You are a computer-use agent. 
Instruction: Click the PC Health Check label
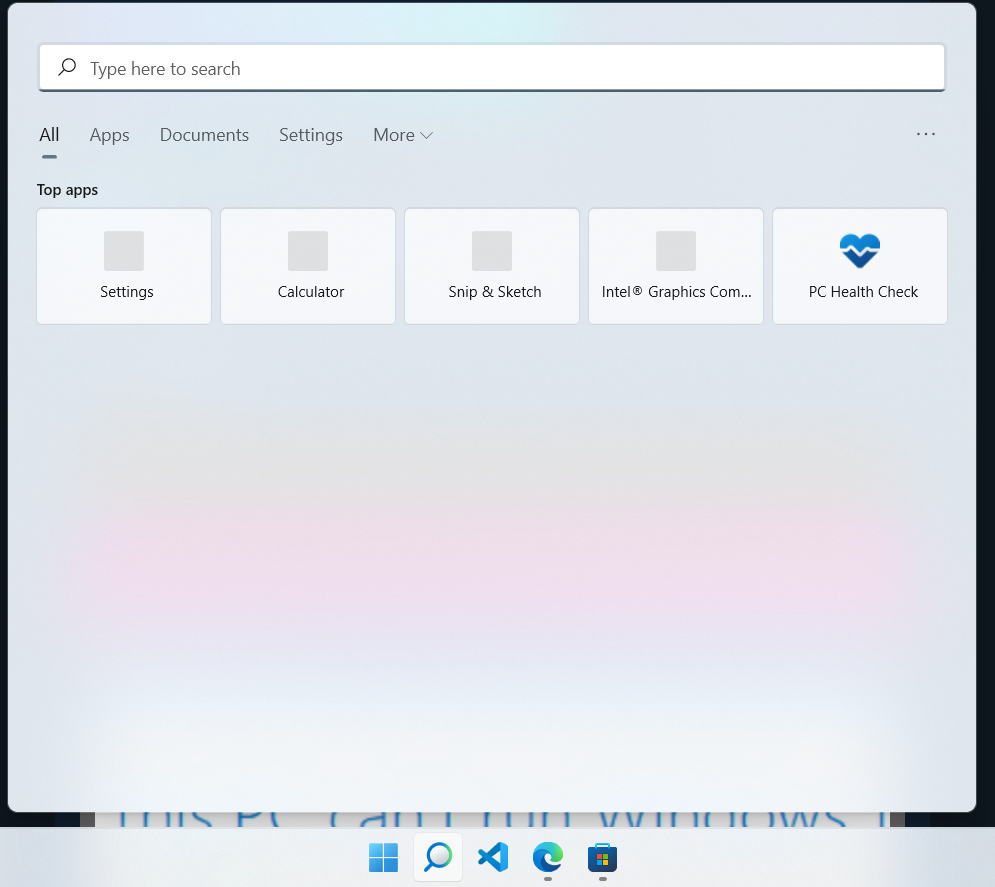click(x=863, y=292)
